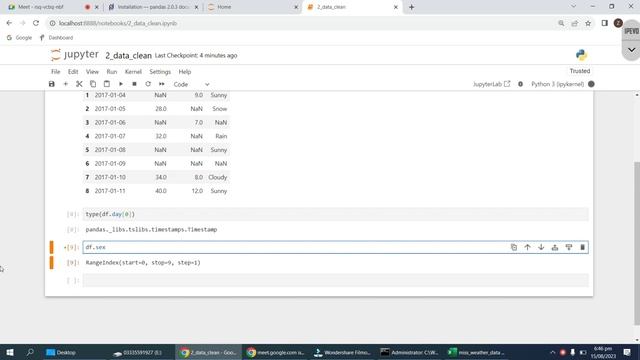
Task: Select the Python 3 (ipykernel) kernel name
Action: (x=557, y=84)
